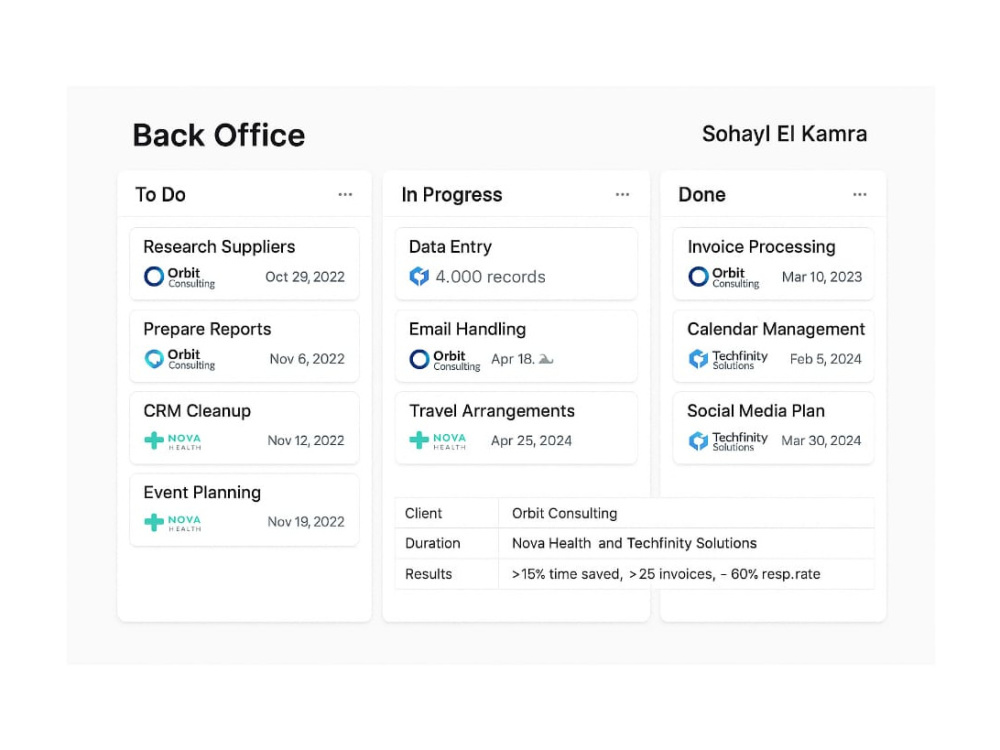Image resolution: width=1000 pixels, height=750 pixels.
Task: Open the Done column options menu
Action: (860, 195)
